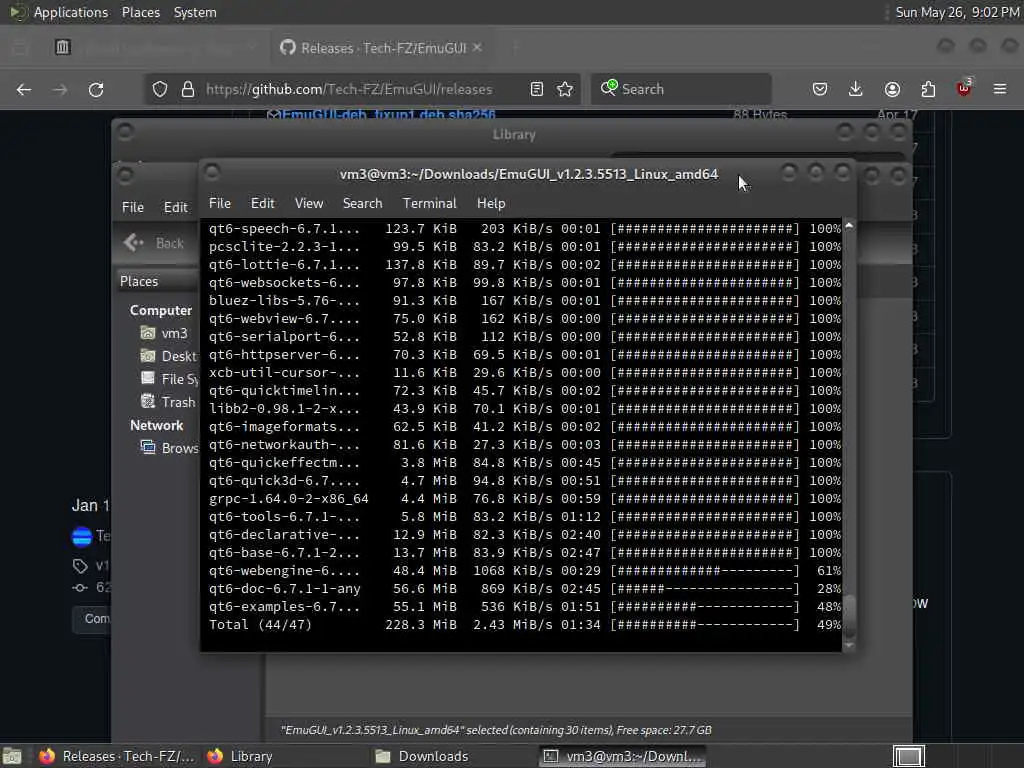Click the padlock site info icon
The image size is (1024, 768).
(188, 89)
